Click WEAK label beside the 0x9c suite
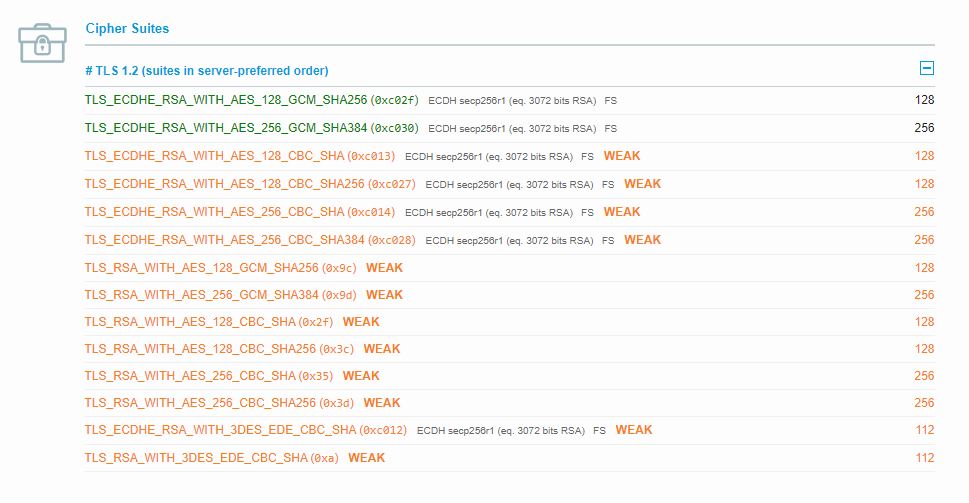Viewport: 969px width, 503px height. coord(384,268)
